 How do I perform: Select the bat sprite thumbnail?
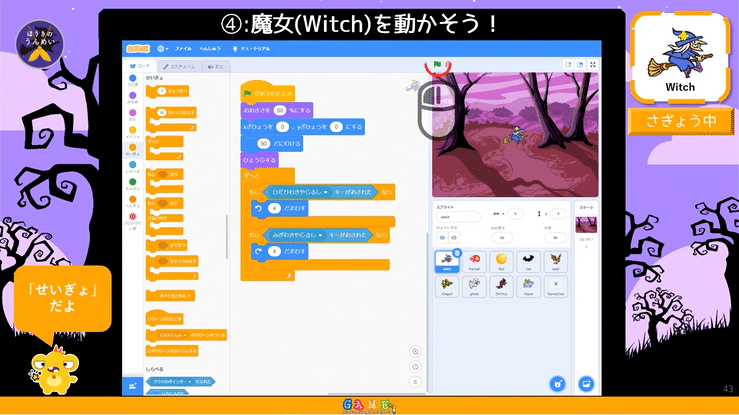click(528, 261)
